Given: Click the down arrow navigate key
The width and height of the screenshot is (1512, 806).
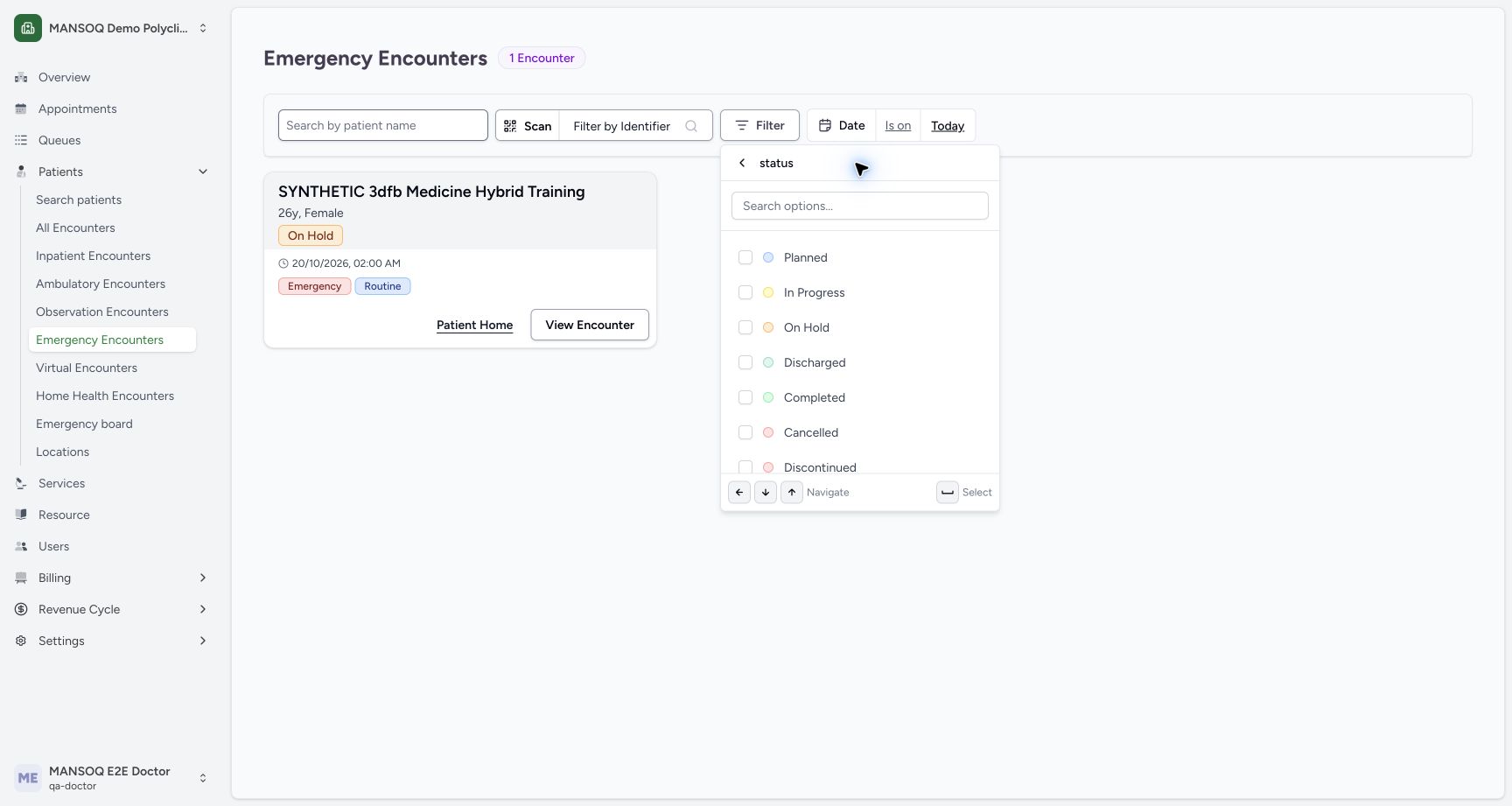Looking at the screenshot, I should [766, 492].
